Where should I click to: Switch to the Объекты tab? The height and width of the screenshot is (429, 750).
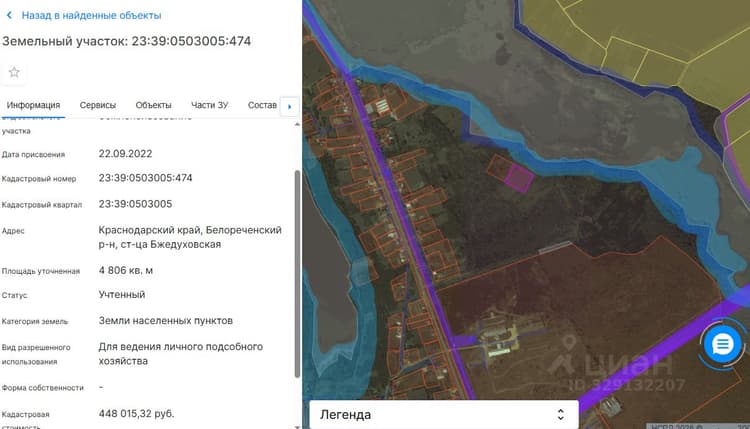153,105
